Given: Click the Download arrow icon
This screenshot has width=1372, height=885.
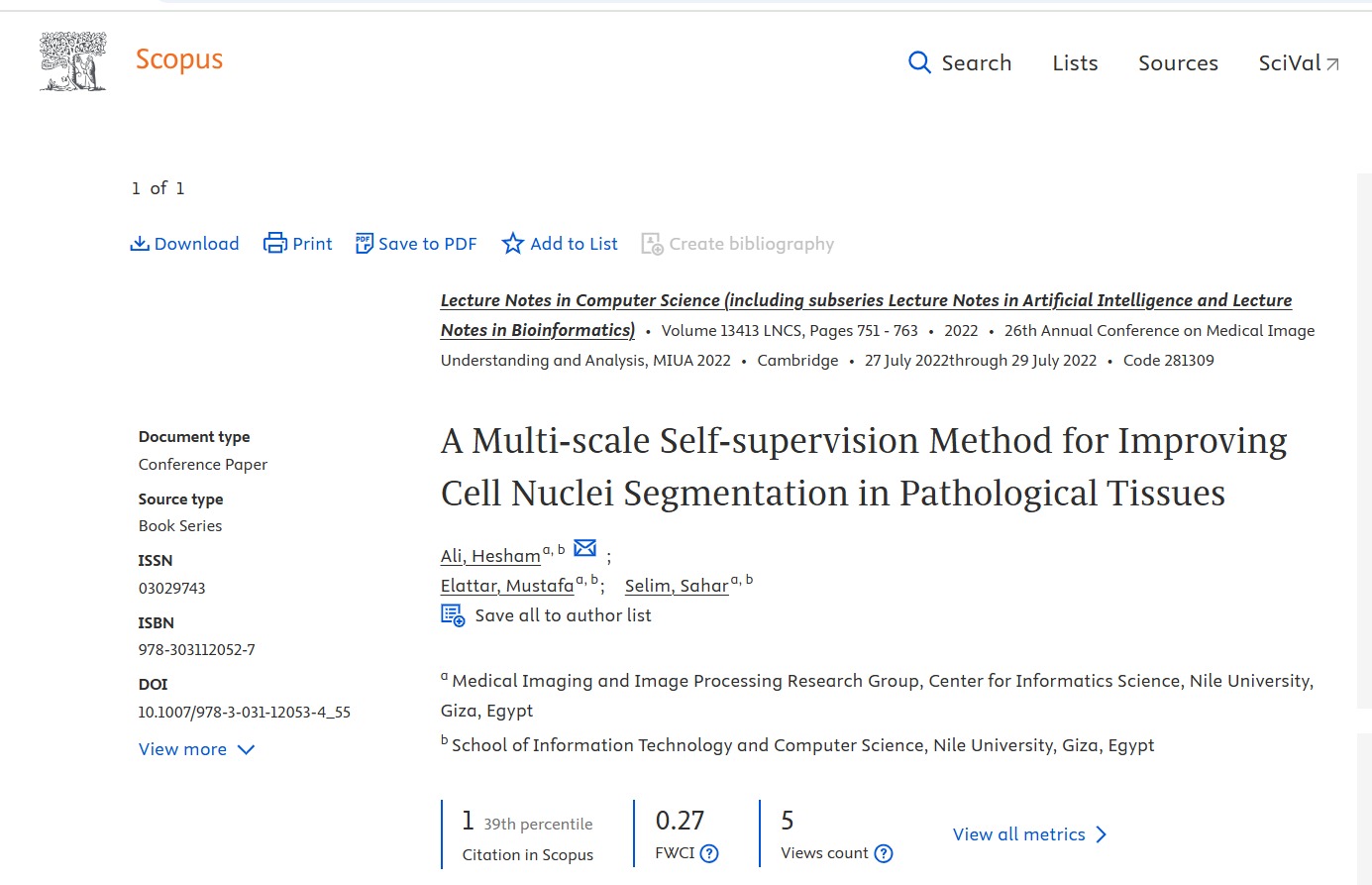Looking at the screenshot, I should coord(140,244).
